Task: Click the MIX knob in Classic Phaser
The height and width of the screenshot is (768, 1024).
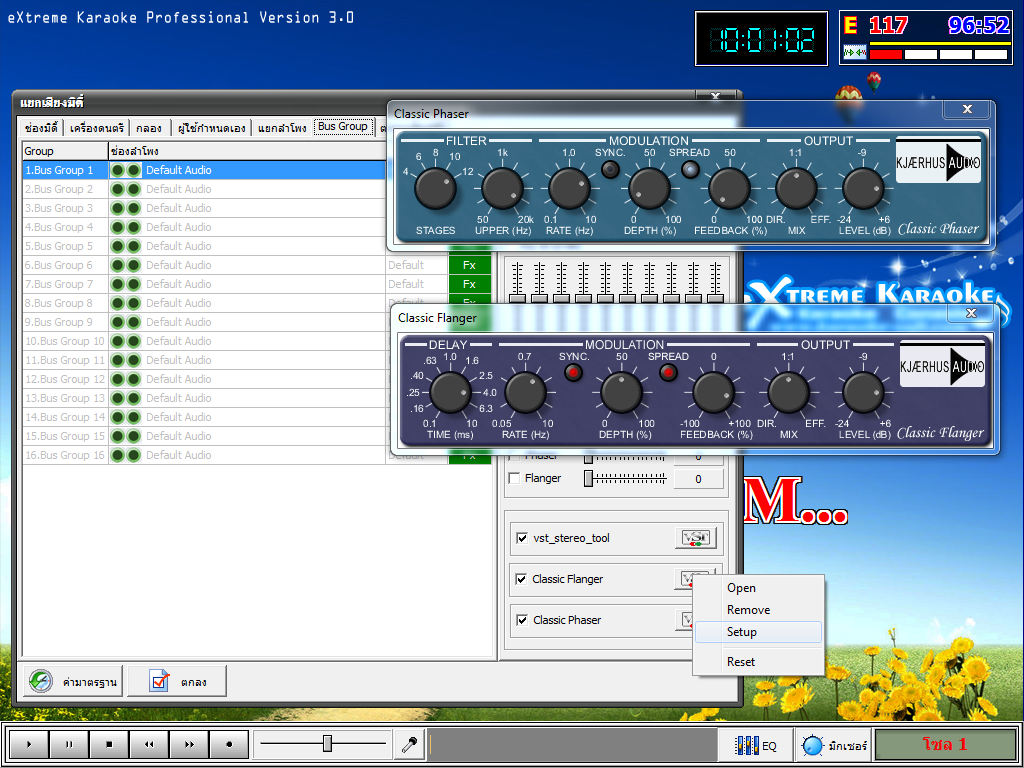Action: (x=796, y=189)
